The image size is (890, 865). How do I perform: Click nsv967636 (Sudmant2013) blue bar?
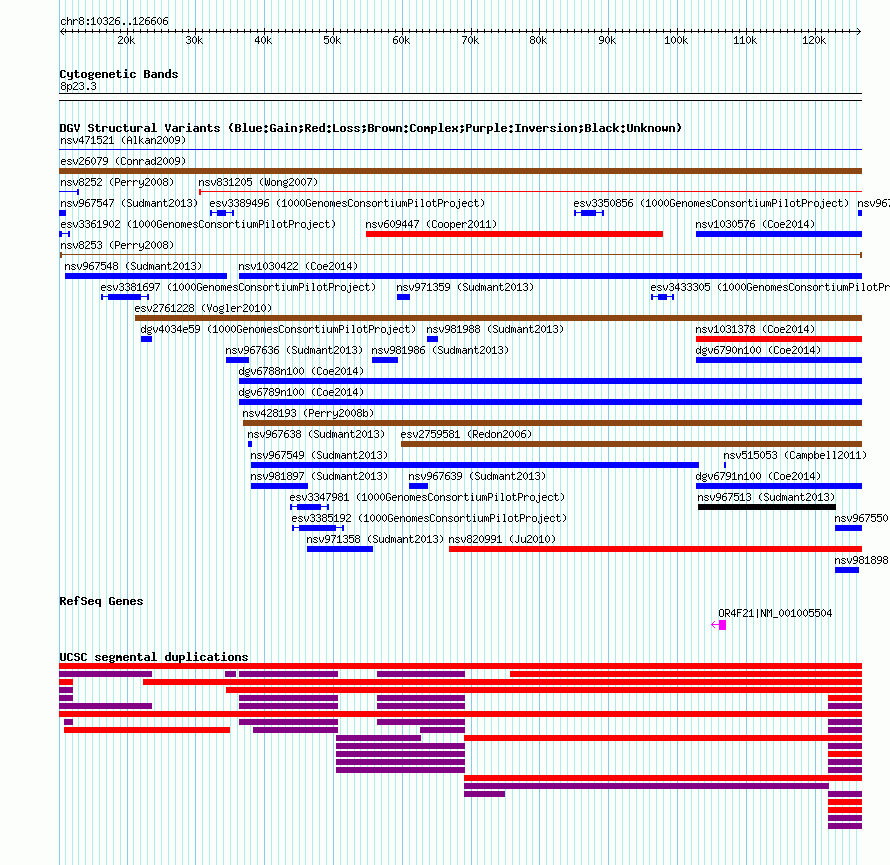click(237, 360)
